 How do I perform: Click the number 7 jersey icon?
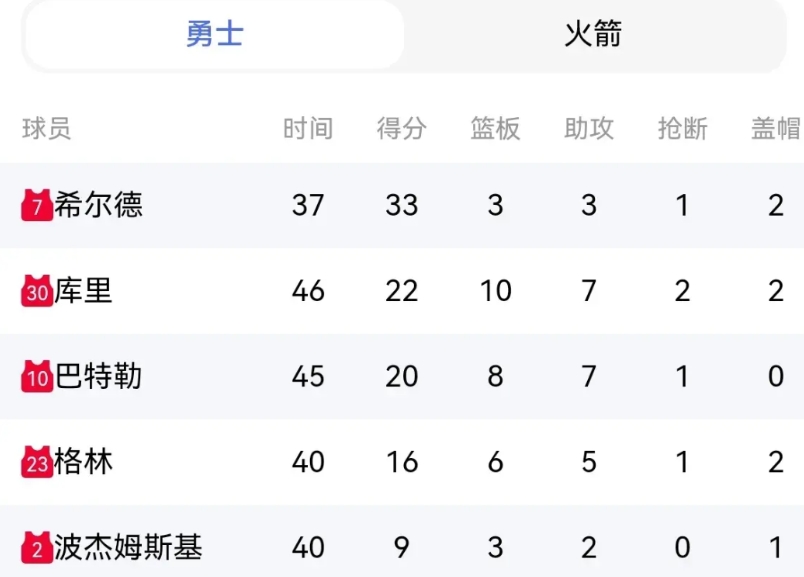point(37,205)
